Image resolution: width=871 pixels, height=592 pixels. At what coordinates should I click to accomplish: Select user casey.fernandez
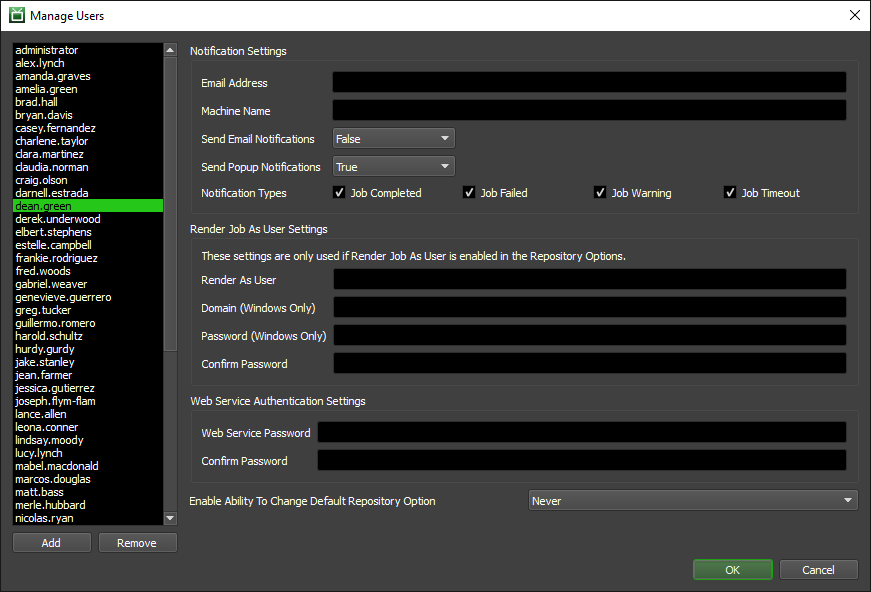coord(88,128)
